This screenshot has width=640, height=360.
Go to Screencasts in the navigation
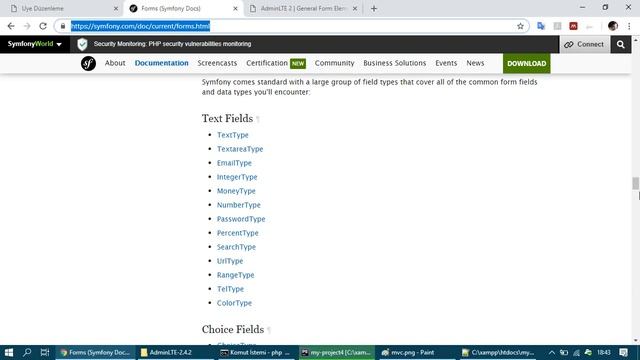pos(217,63)
